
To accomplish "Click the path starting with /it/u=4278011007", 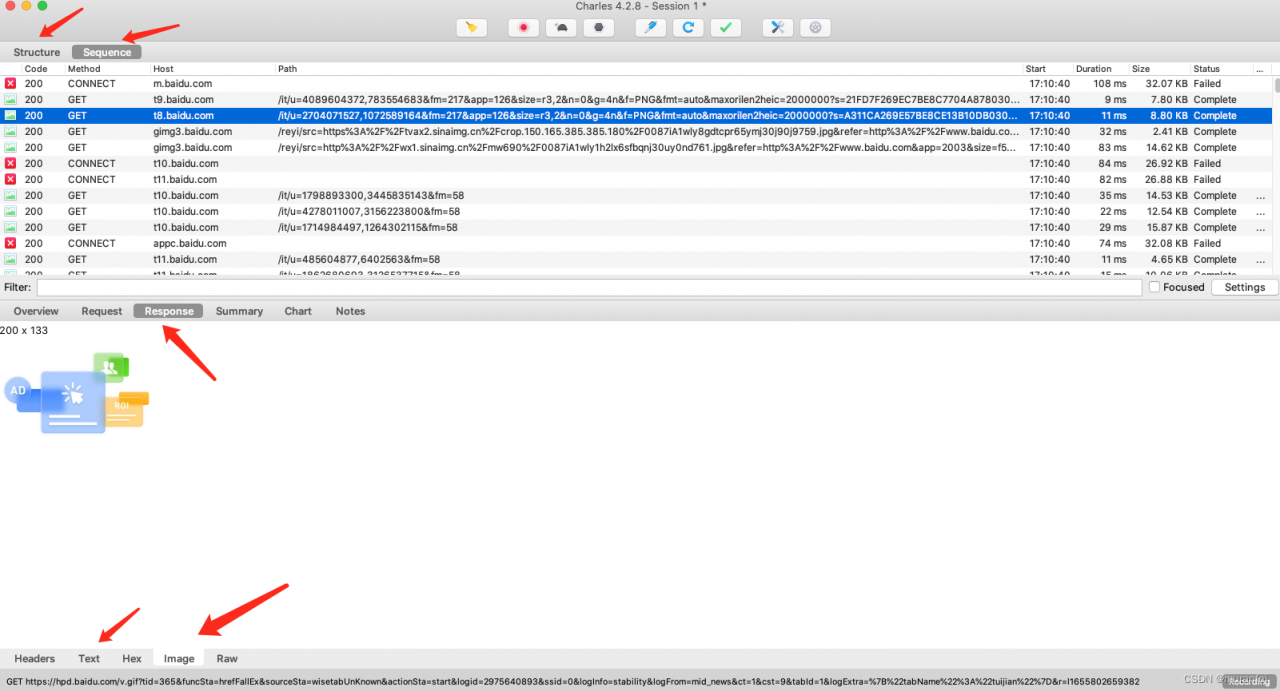I will tap(369, 212).
